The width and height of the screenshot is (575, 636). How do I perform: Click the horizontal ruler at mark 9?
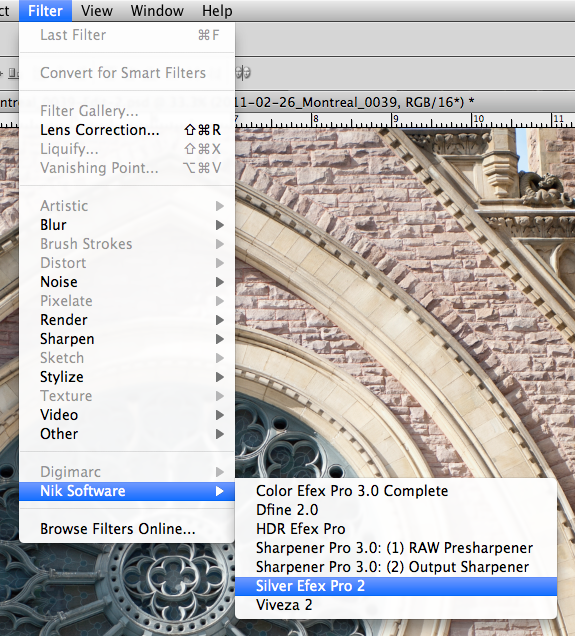point(396,119)
